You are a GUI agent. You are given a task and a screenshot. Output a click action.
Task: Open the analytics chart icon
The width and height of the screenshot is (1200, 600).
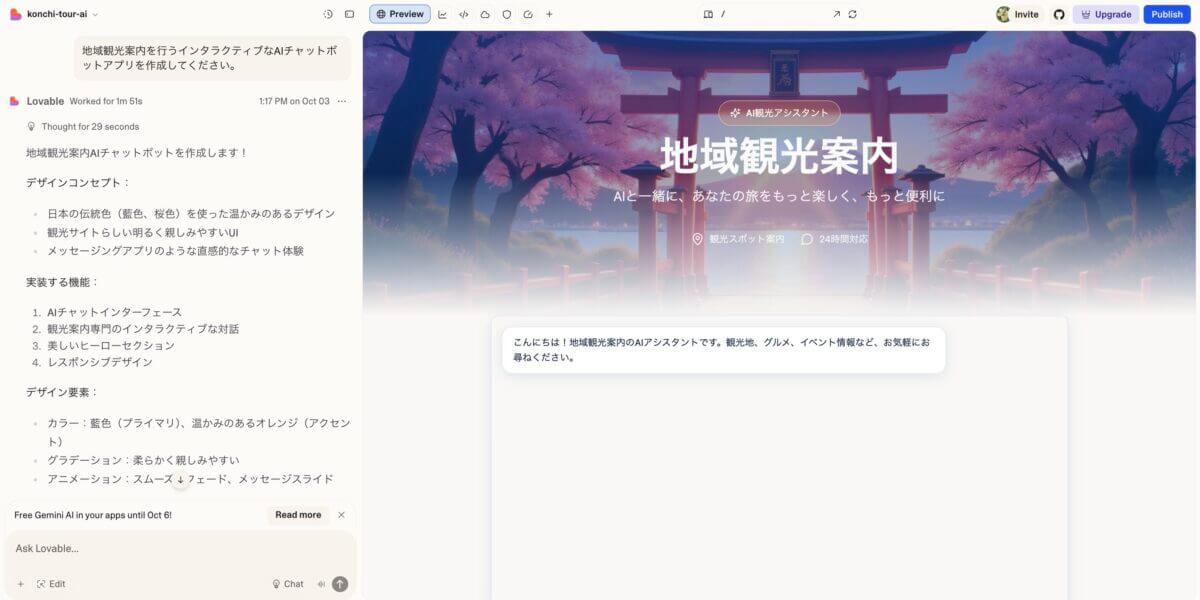pos(442,14)
